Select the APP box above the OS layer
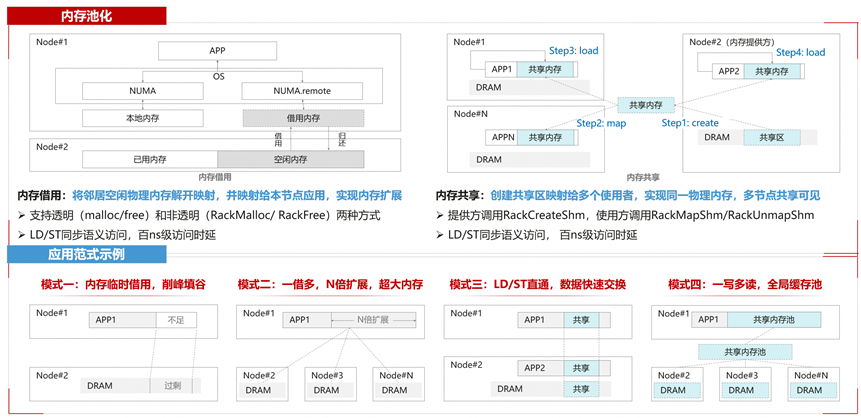This screenshot has width=861, height=418. tap(217, 51)
